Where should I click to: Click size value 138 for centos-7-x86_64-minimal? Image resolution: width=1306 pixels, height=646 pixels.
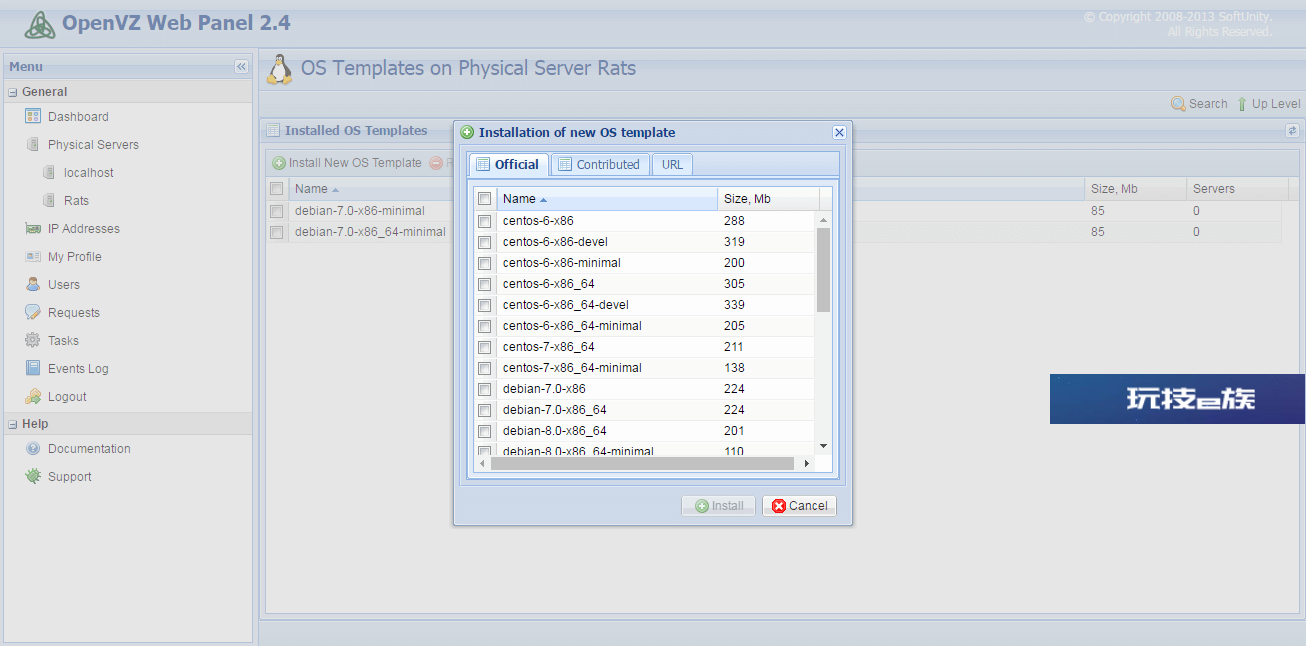[734, 368]
